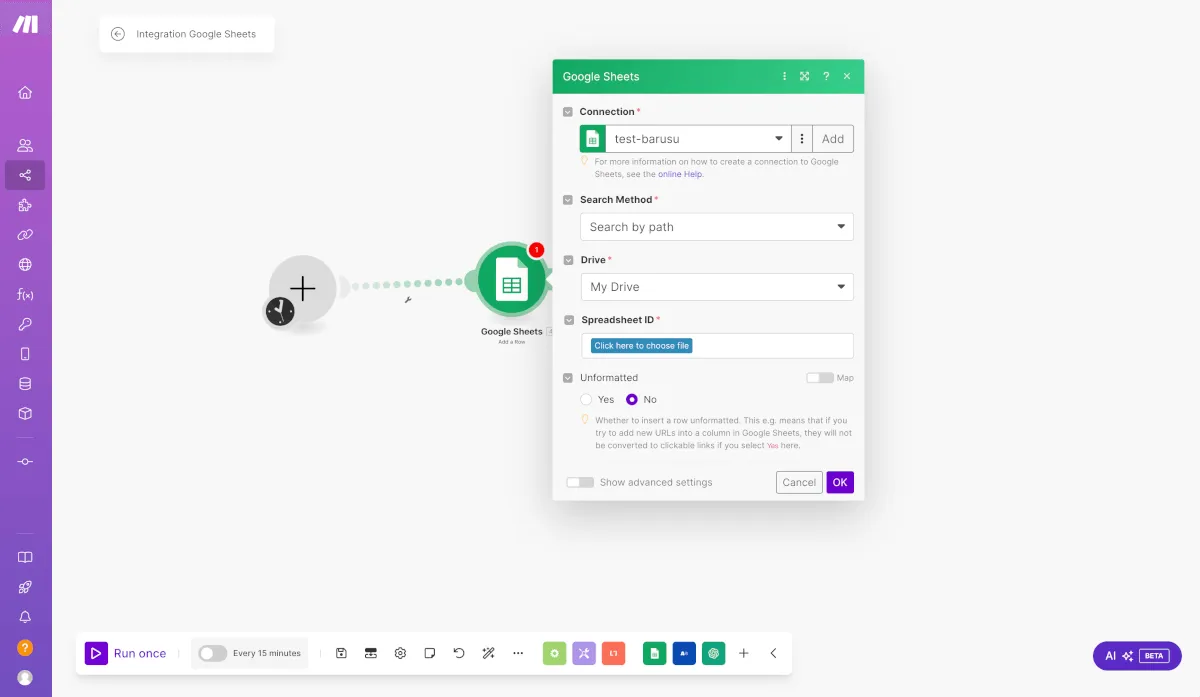Open the test-barusu connection dropdown
This screenshot has height=697, width=1200.
[x=698, y=139]
